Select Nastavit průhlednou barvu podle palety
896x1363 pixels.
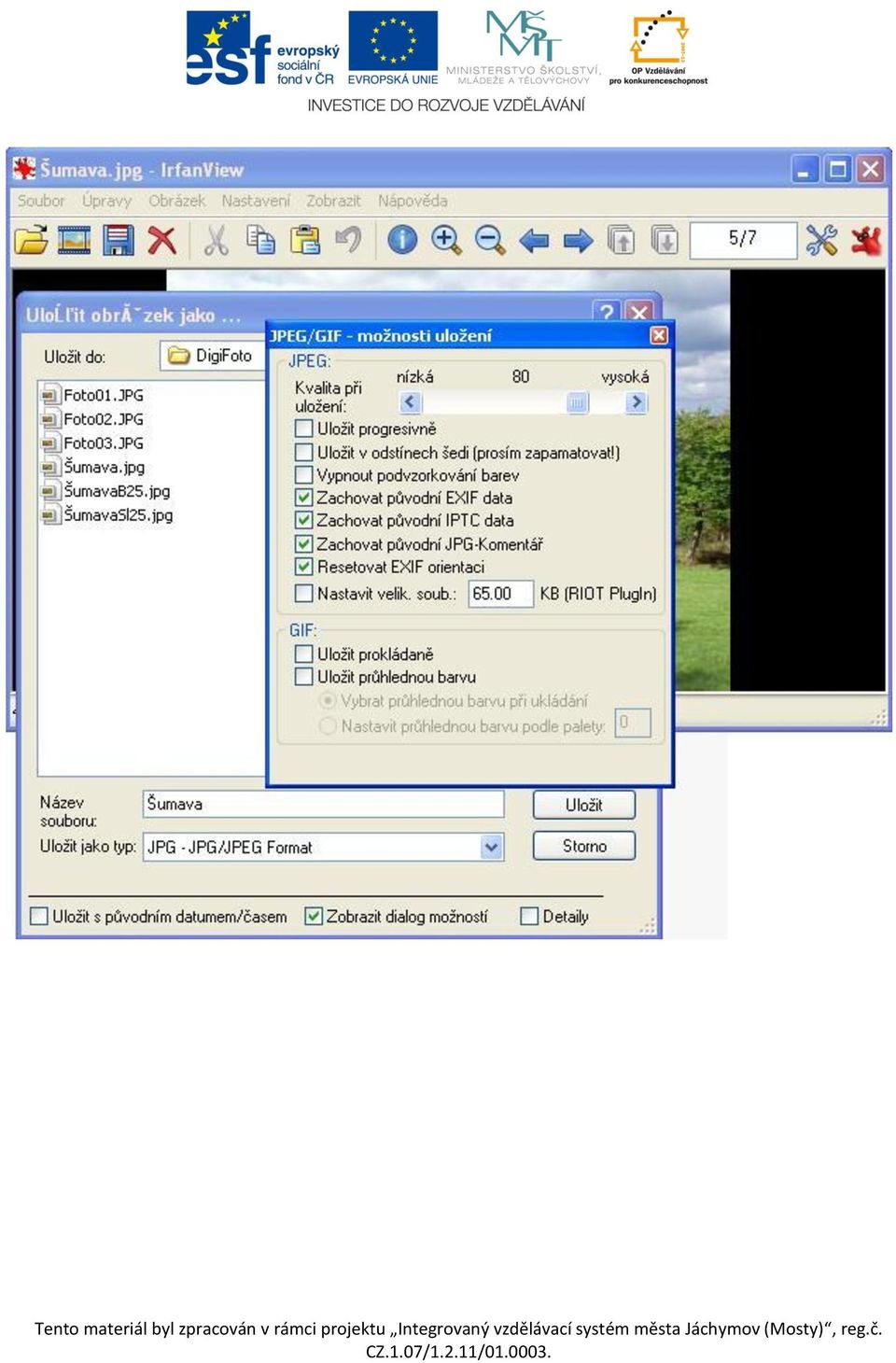pos(328,725)
